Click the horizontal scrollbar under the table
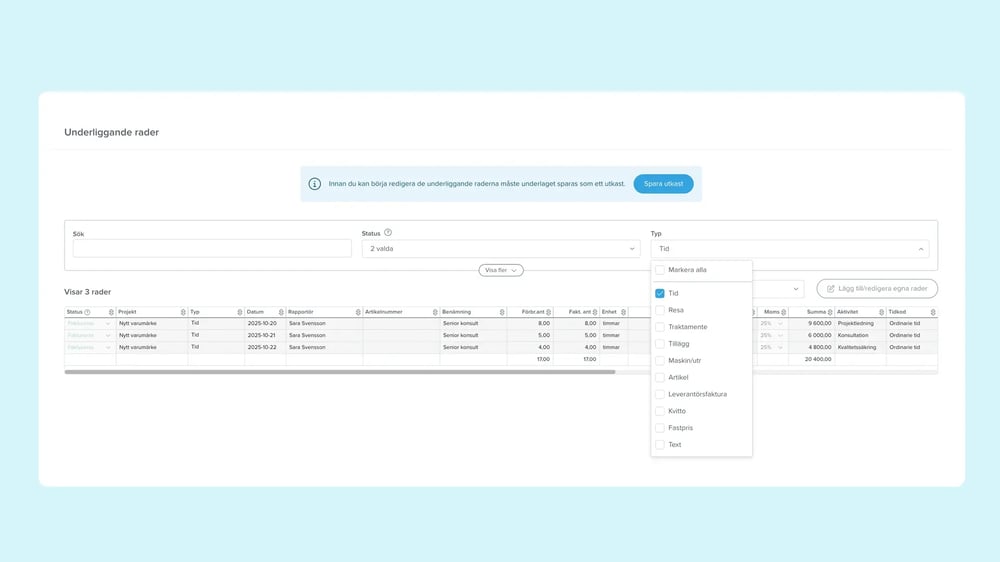The image size is (1000, 562). [x=340, y=372]
